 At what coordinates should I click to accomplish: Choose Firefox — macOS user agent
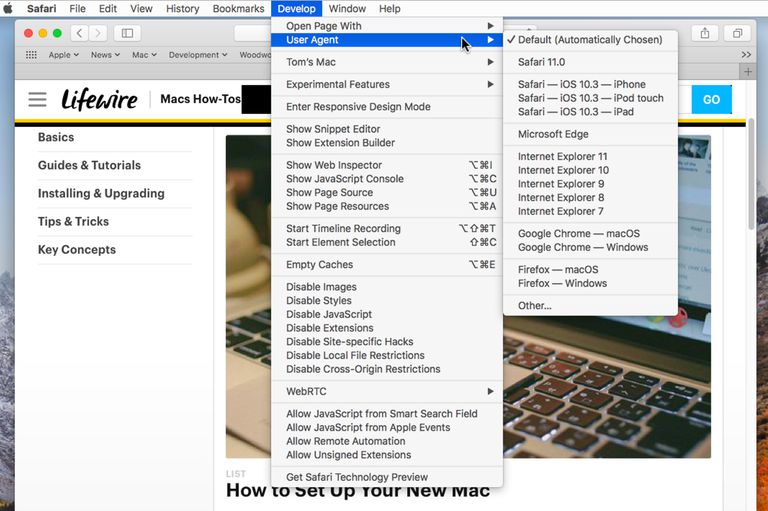[590, 269]
